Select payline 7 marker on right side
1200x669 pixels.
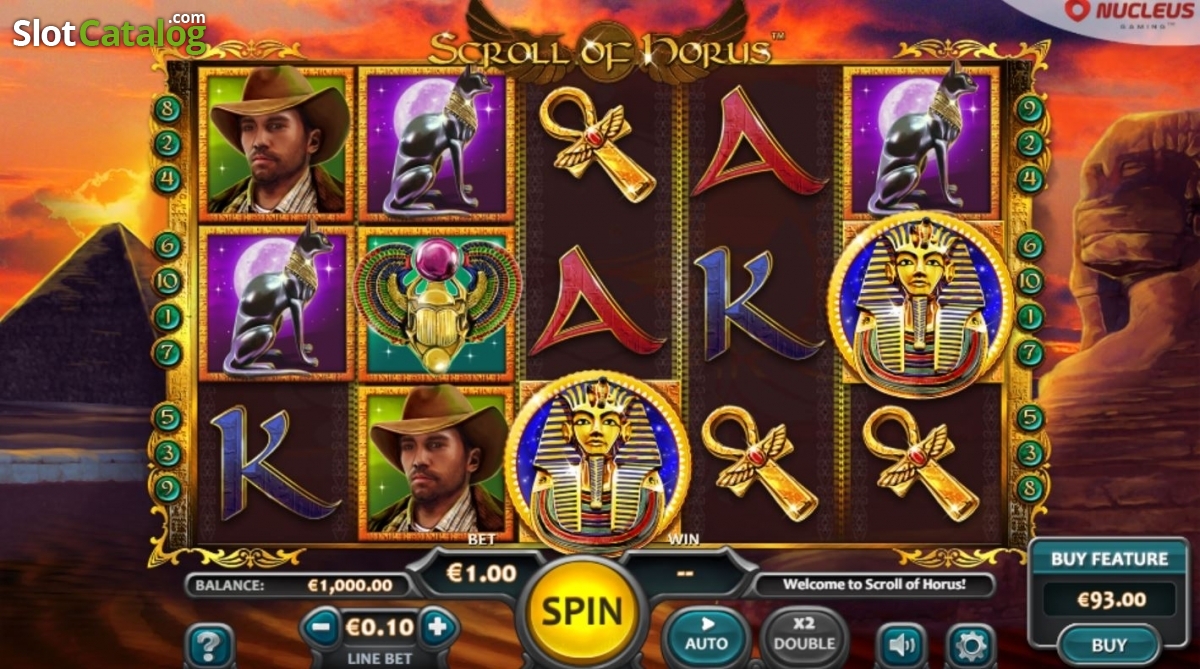(x=1030, y=352)
